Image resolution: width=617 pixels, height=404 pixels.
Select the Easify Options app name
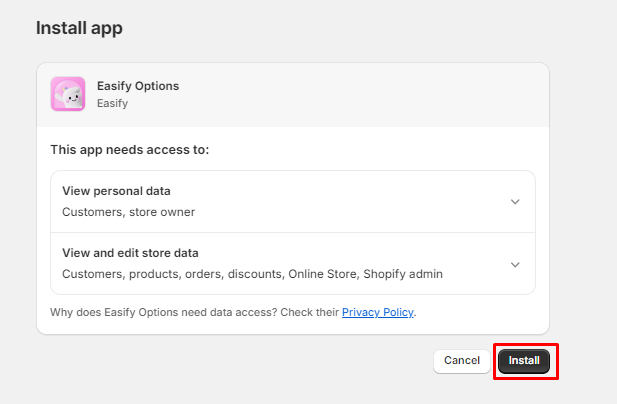138,86
